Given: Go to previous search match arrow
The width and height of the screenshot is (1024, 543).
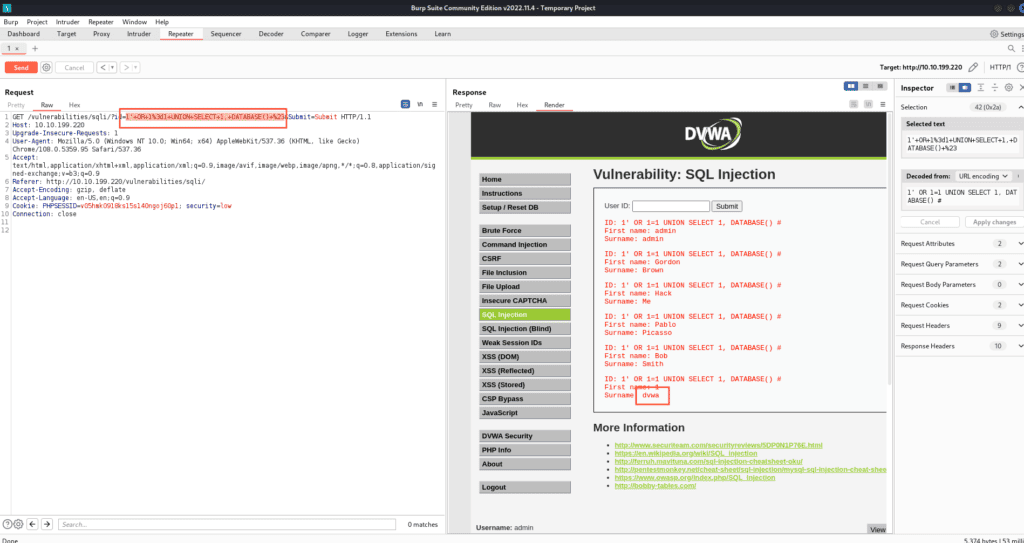Looking at the screenshot, I should point(32,524).
